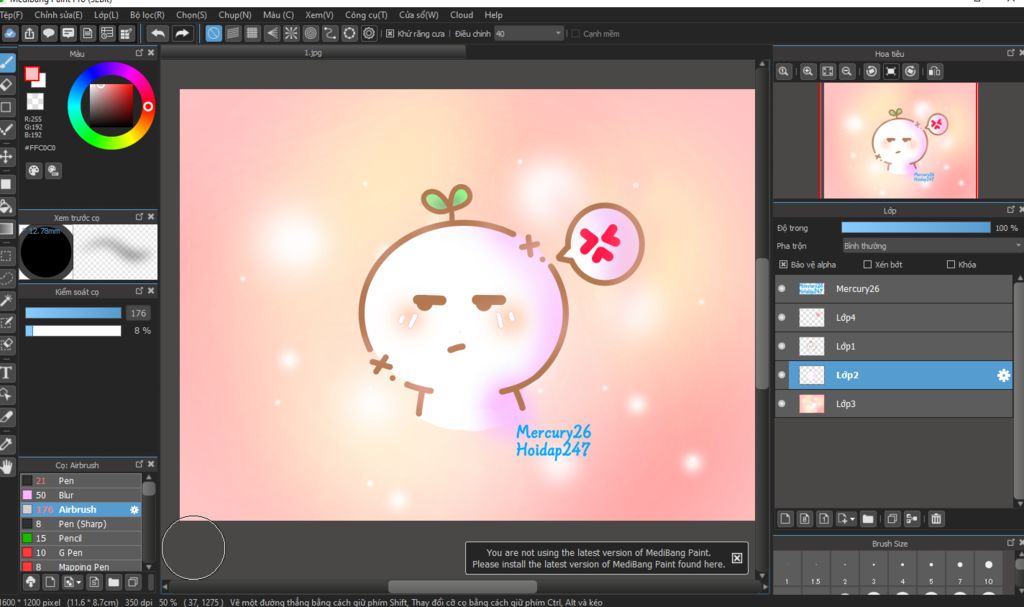Select the Blur brush
The width and height of the screenshot is (1024, 607).
pyautogui.click(x=81, y=495)
